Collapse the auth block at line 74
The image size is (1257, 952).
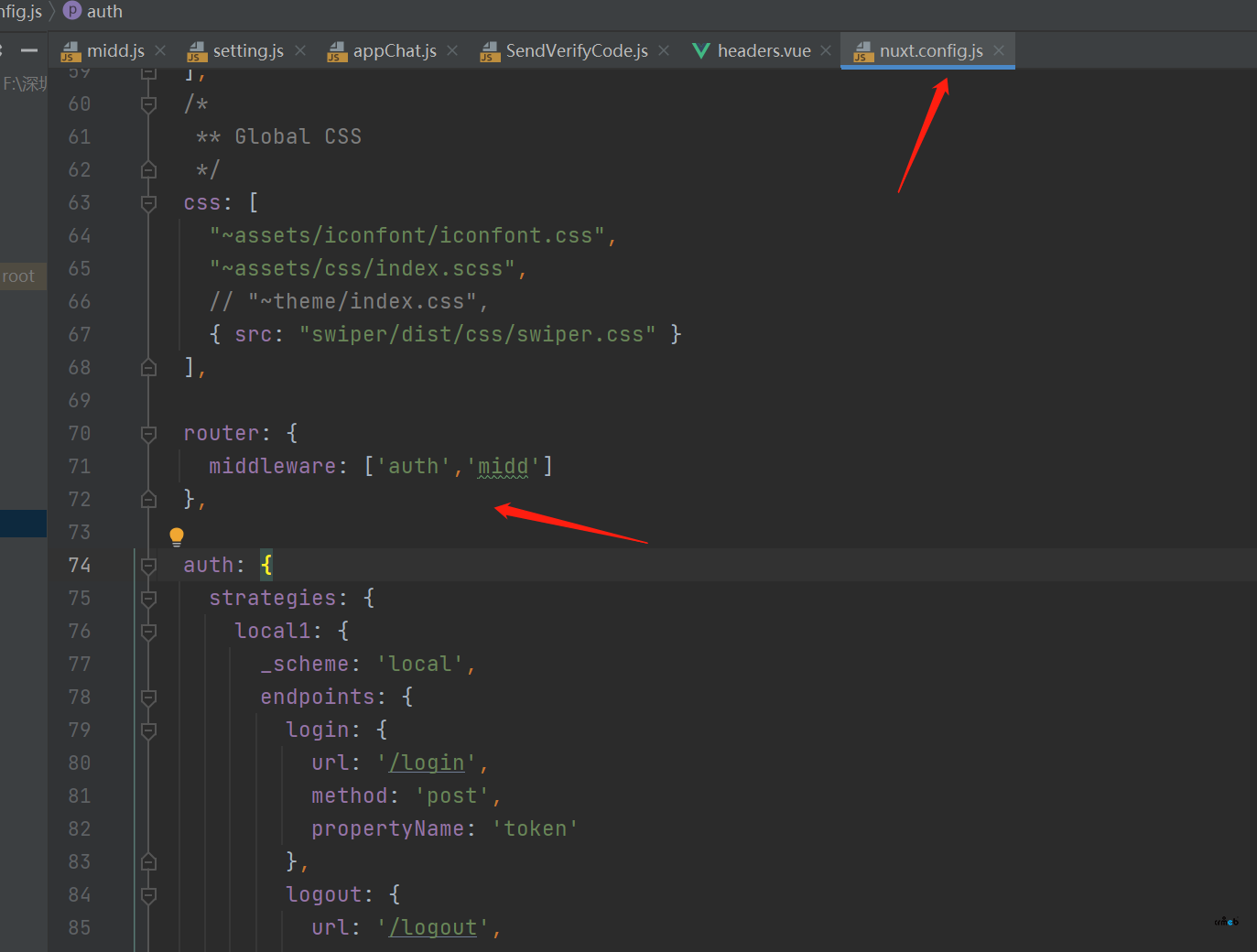[148, 566]
